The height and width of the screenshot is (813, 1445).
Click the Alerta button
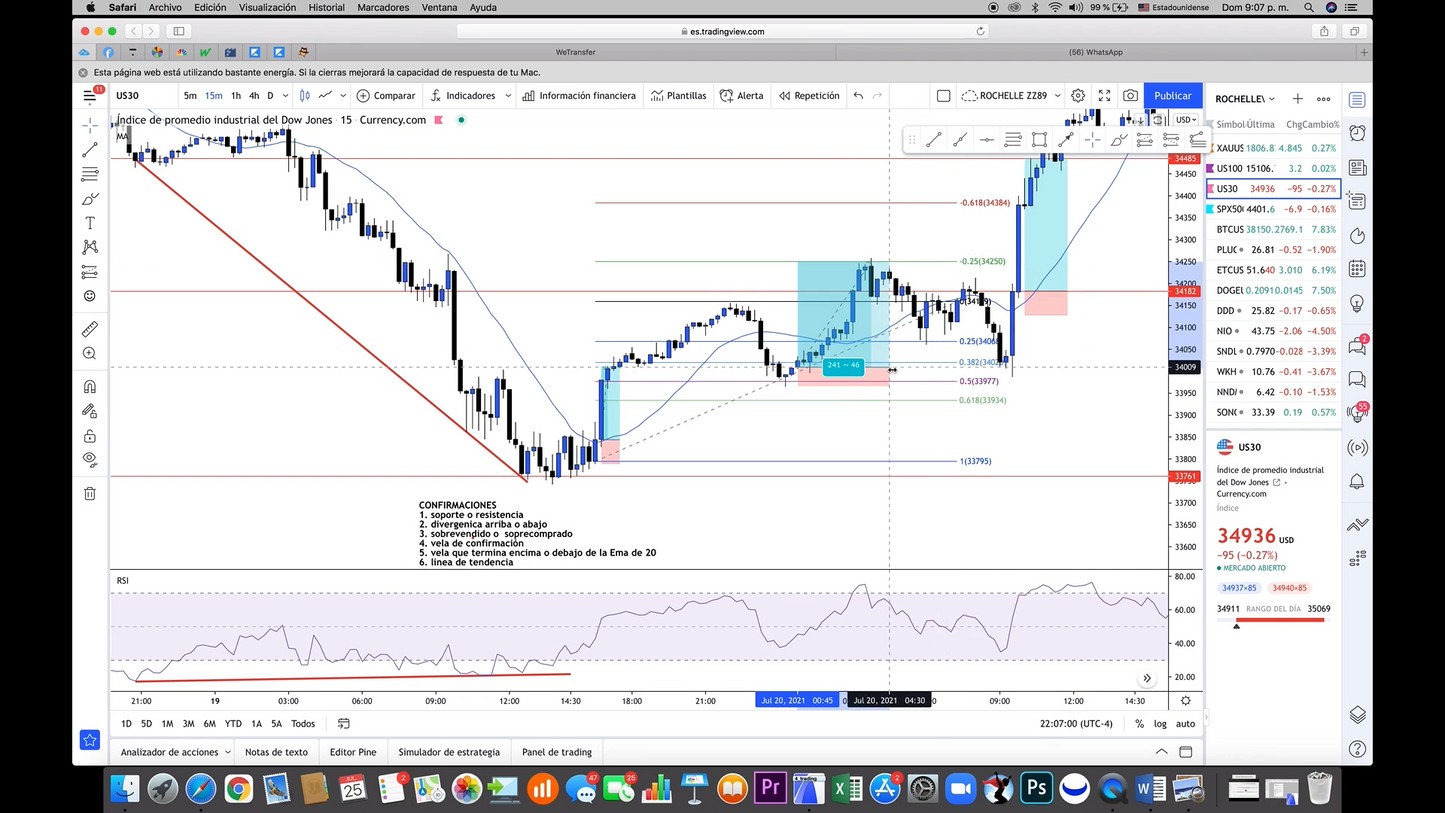(x=742, y=96)
